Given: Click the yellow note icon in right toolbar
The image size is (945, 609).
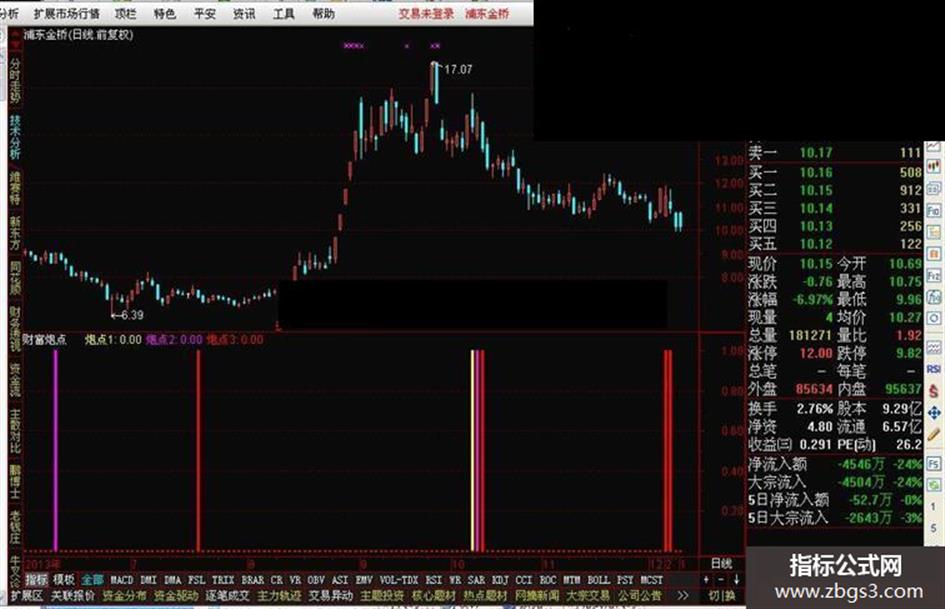Looking at the screenshot, I should (934, 233).
